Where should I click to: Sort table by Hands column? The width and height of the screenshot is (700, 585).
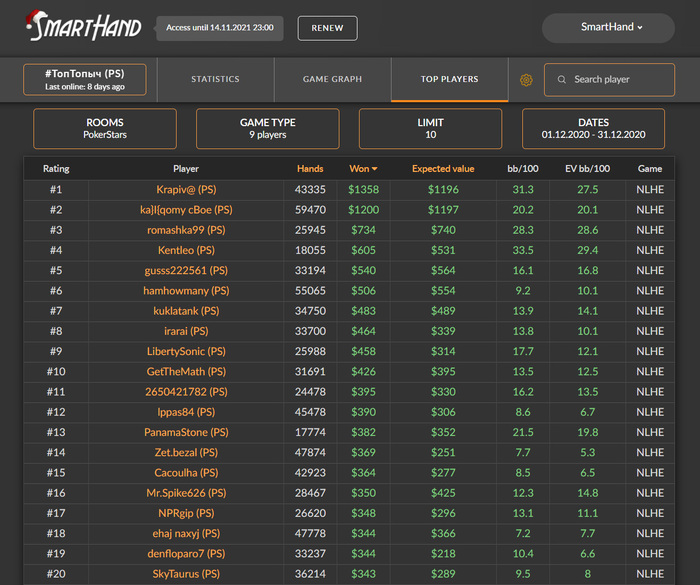[x=310, y=169]
